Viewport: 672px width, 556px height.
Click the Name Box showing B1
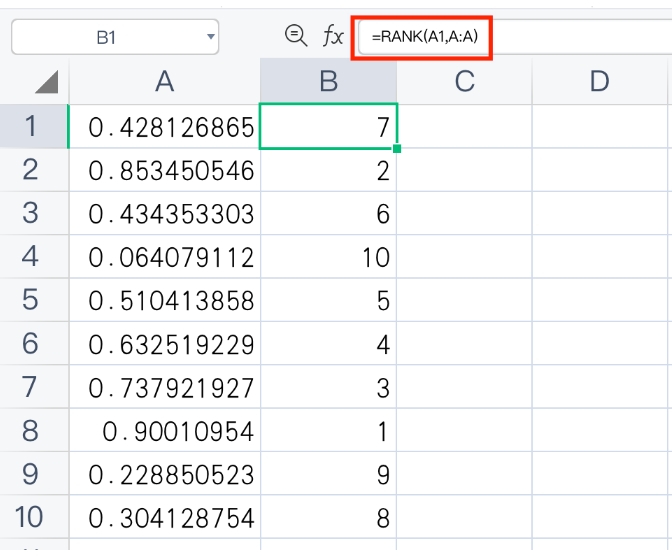pyautogui.click(x=115, y=37)
